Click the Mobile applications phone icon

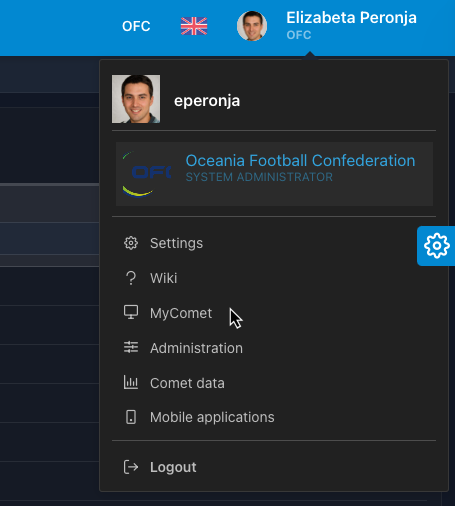131,417
